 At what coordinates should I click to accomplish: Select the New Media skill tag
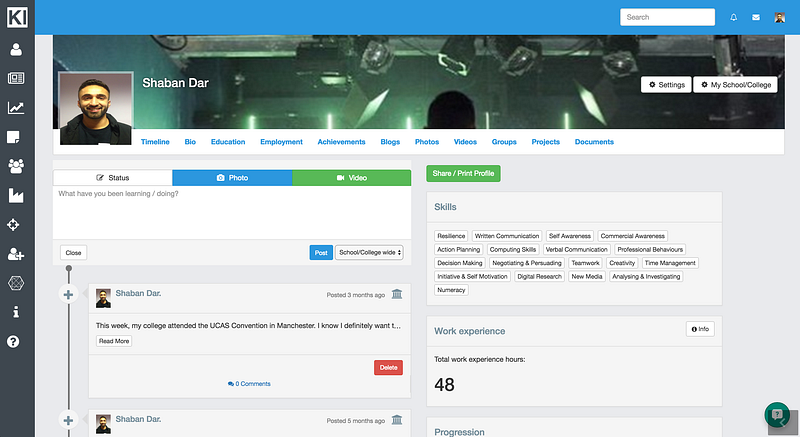point(587,276)
